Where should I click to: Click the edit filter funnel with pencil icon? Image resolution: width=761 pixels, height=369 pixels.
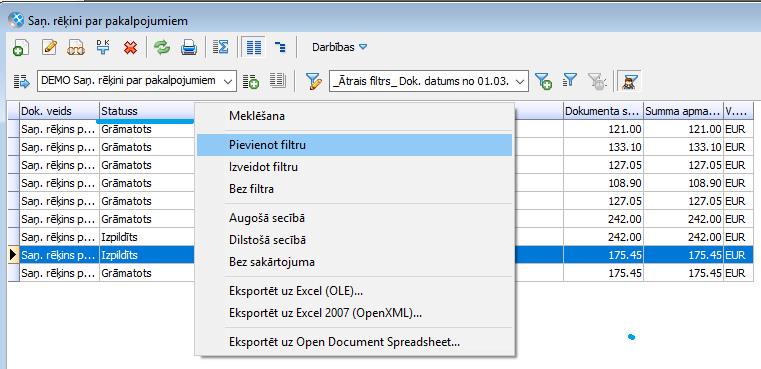[x=314, y=82]
